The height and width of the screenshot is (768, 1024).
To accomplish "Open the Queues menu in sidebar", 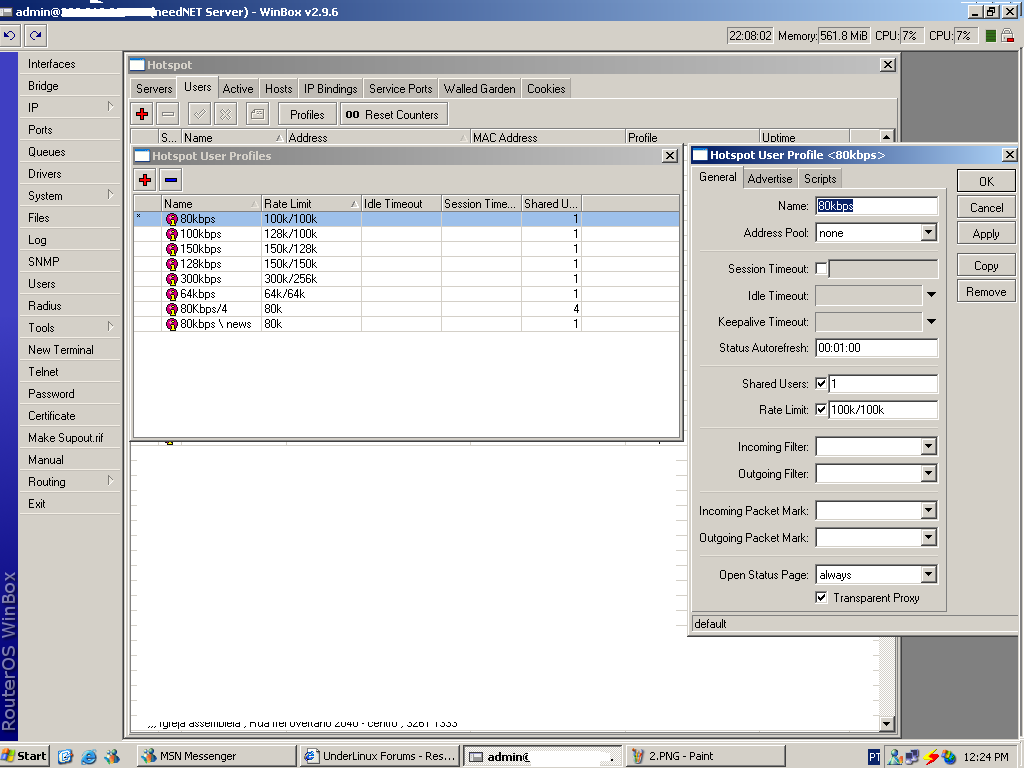I will coord(47,152).
